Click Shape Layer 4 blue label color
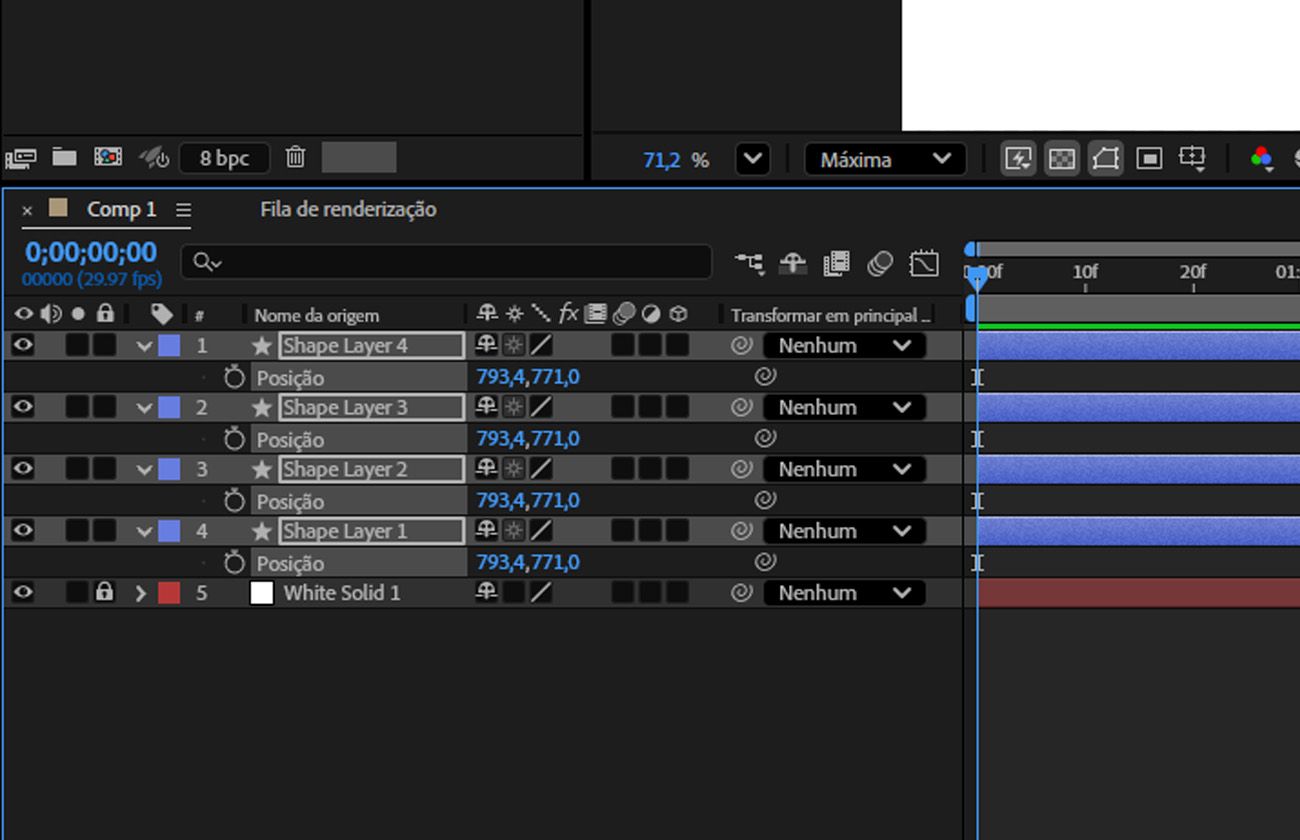The height and width of the screenshot is (840, 1300). pos(169,345)
